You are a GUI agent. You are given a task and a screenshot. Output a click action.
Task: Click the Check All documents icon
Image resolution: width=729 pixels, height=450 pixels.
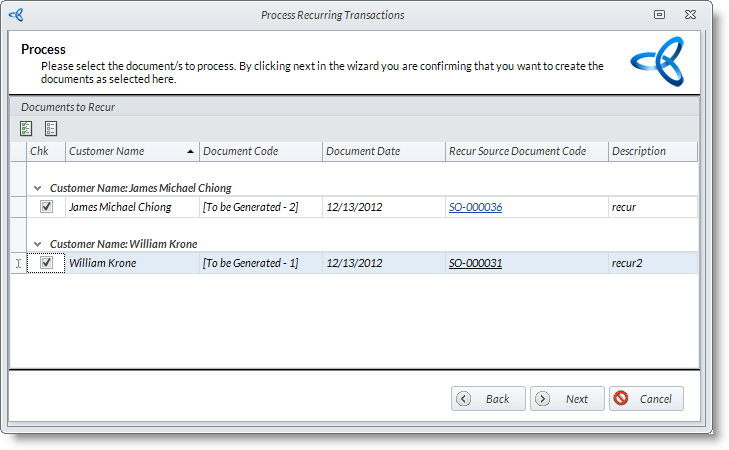tap(26, 128)
